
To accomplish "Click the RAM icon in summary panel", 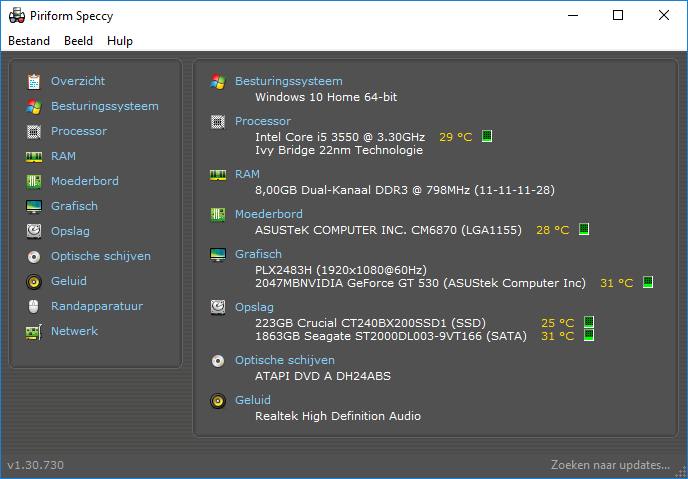I will click(x=218, y=175).
